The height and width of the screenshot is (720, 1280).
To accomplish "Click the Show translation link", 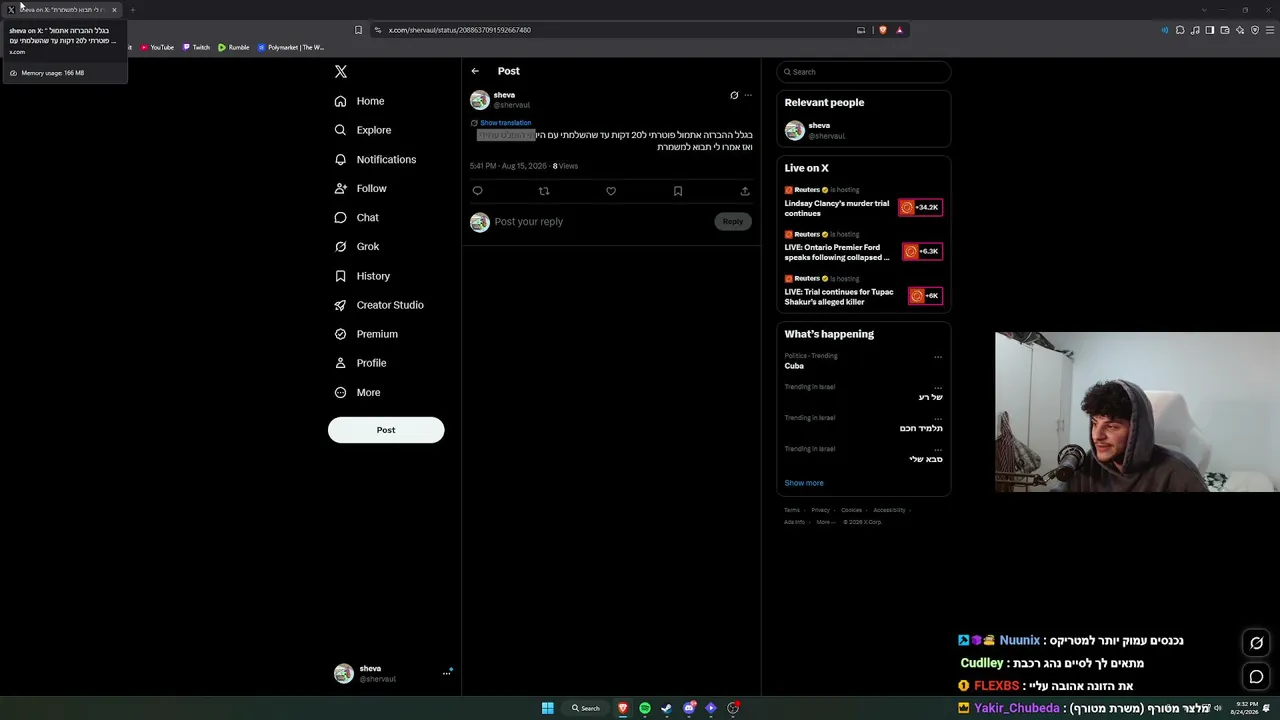I will pos(505,123).
